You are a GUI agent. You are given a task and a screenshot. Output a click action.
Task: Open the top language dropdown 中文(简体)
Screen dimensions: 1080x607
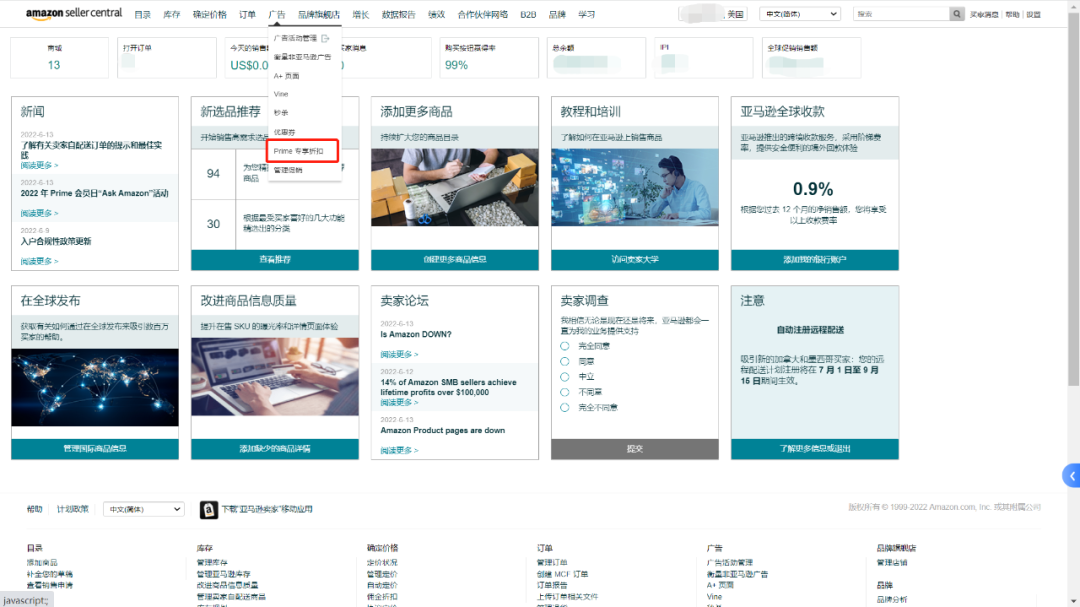[x=800, y=14]
